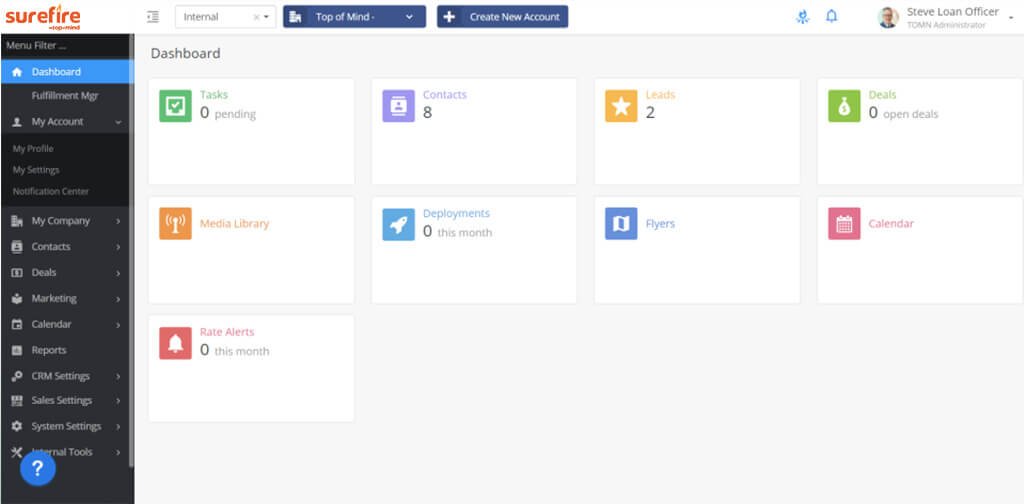Open the Media Library link

tap(234, 223)
